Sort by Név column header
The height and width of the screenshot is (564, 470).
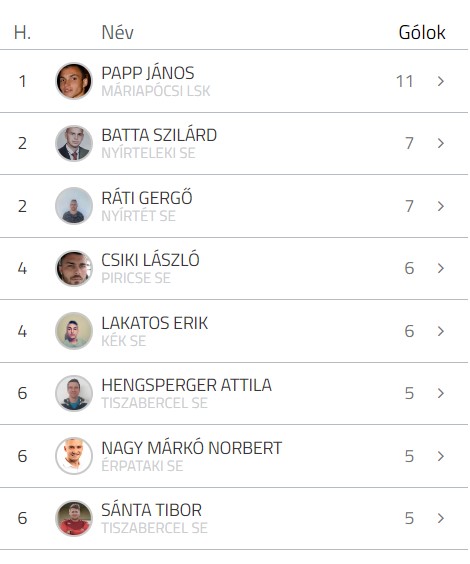(x=118, y=32)
